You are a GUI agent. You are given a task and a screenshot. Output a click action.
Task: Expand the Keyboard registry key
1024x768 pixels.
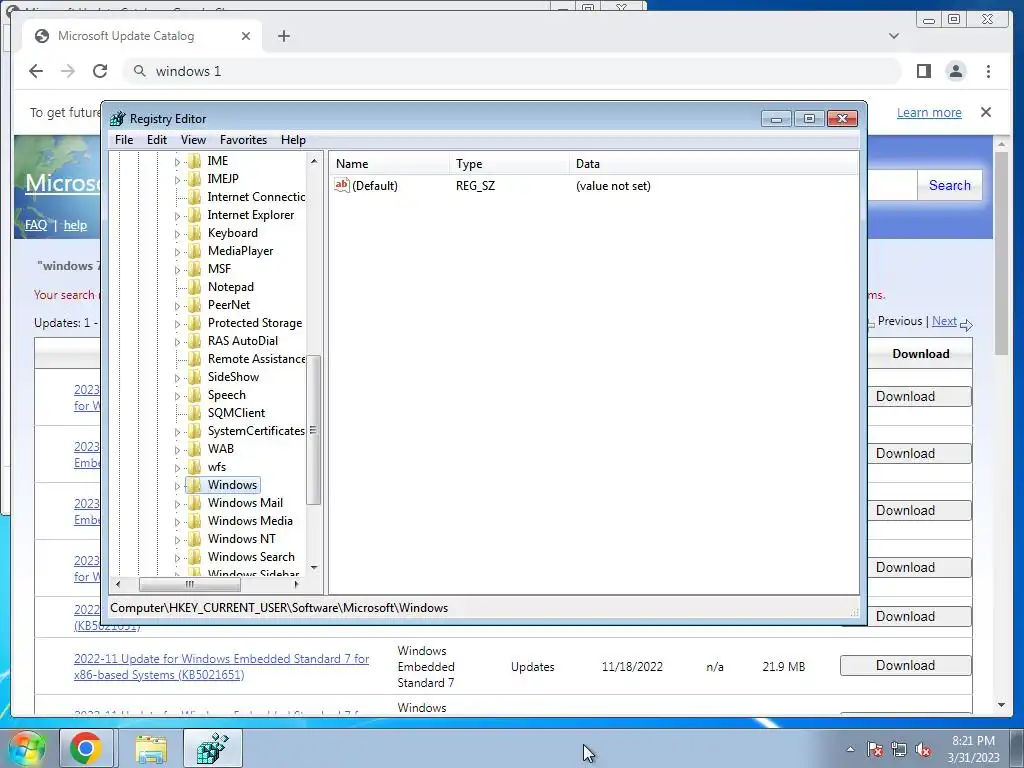click(x=177, y=233)
